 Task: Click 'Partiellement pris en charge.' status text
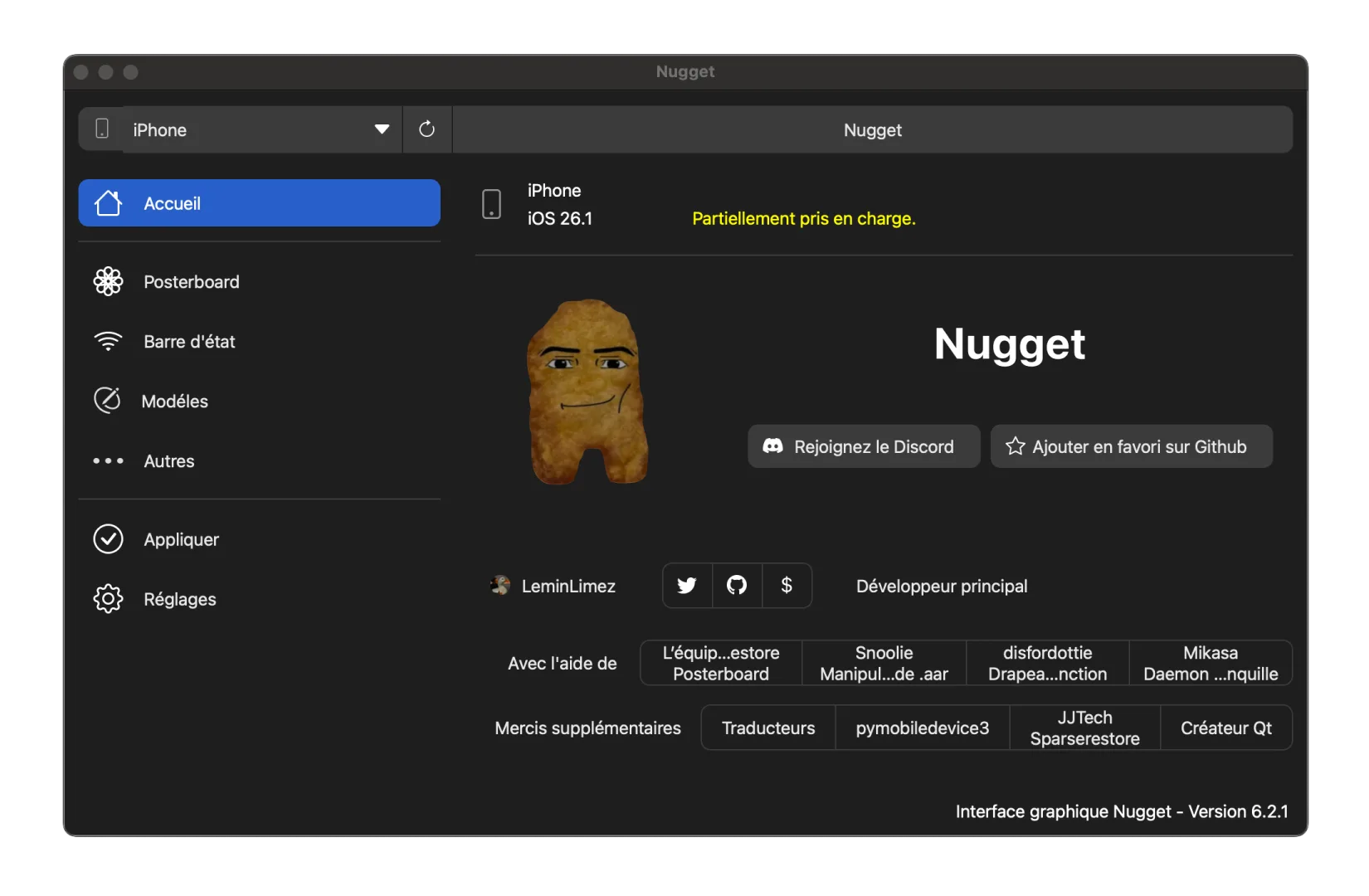[804, 219]
